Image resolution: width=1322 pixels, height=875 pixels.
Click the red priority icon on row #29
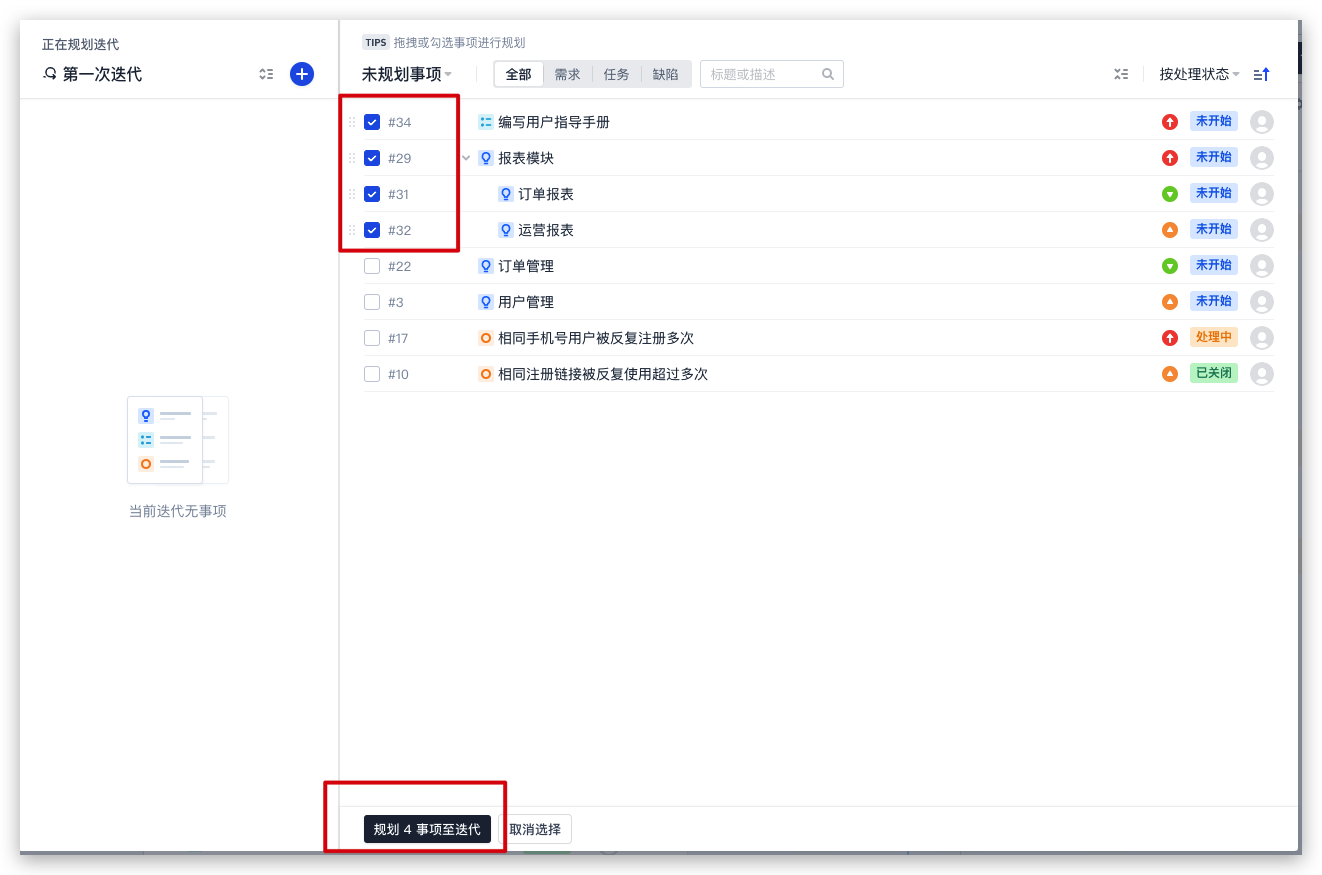point(1170,158)
